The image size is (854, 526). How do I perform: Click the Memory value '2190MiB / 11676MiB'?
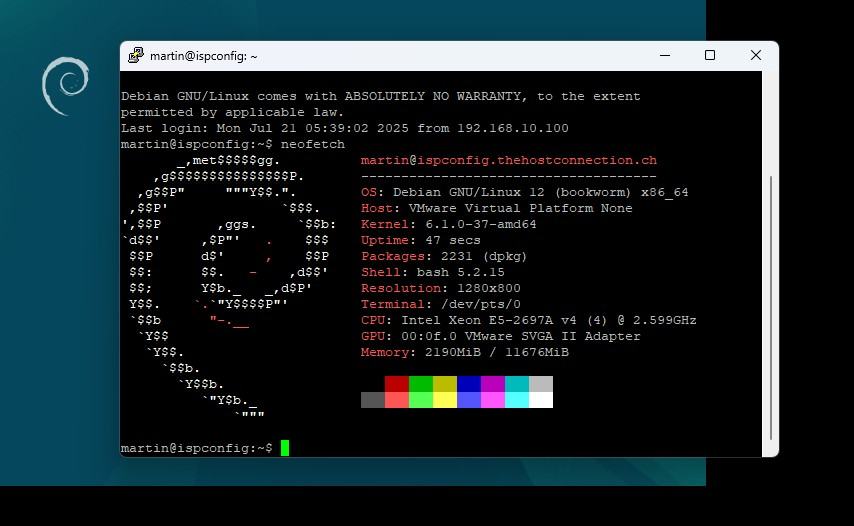(497, 352)
